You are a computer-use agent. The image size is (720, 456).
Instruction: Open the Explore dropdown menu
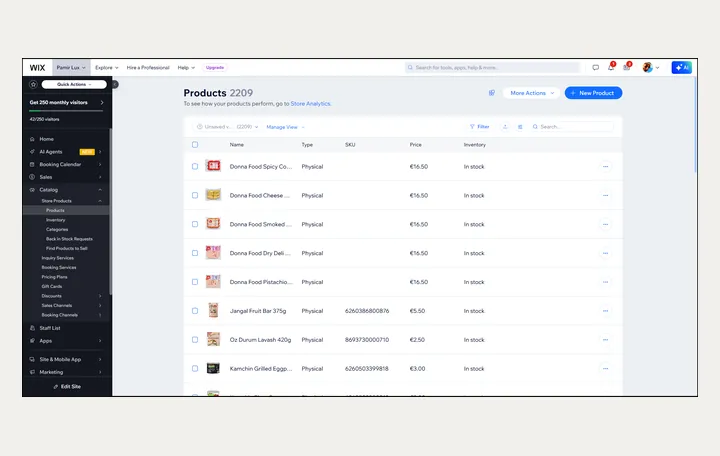click(107, 68)
